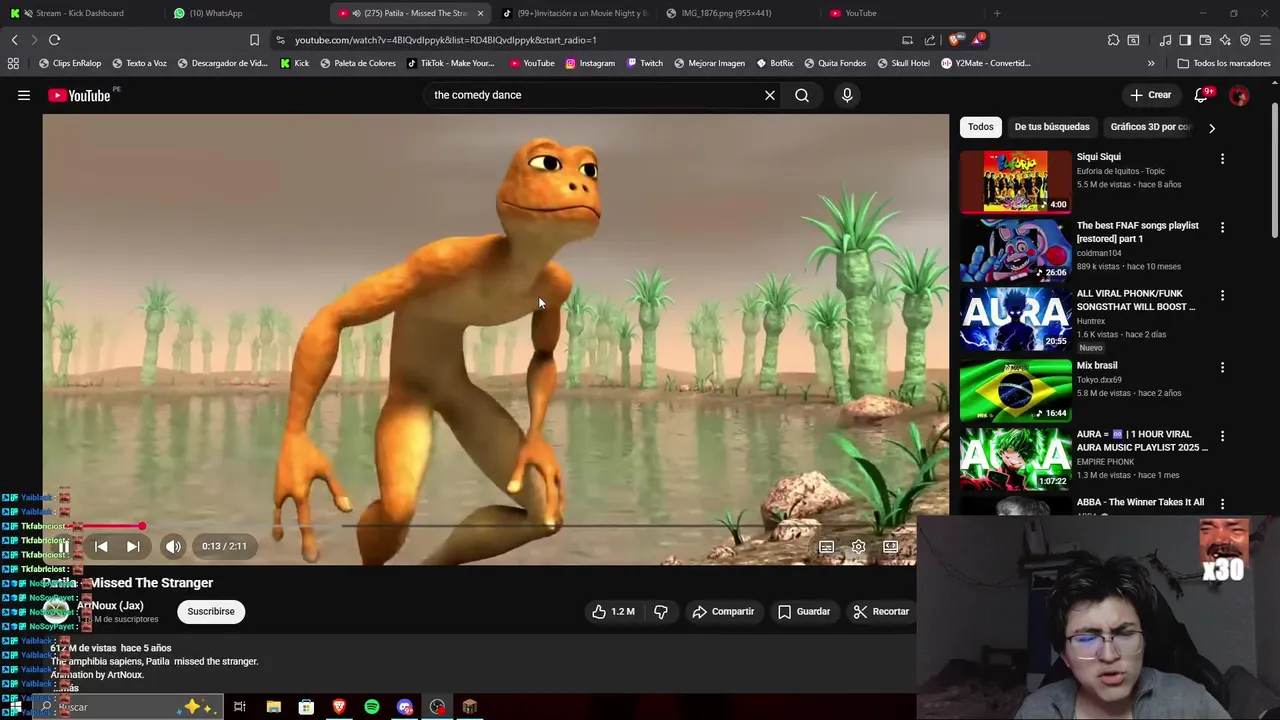Open the browser extensions puzzle icon

[1113, 40]
